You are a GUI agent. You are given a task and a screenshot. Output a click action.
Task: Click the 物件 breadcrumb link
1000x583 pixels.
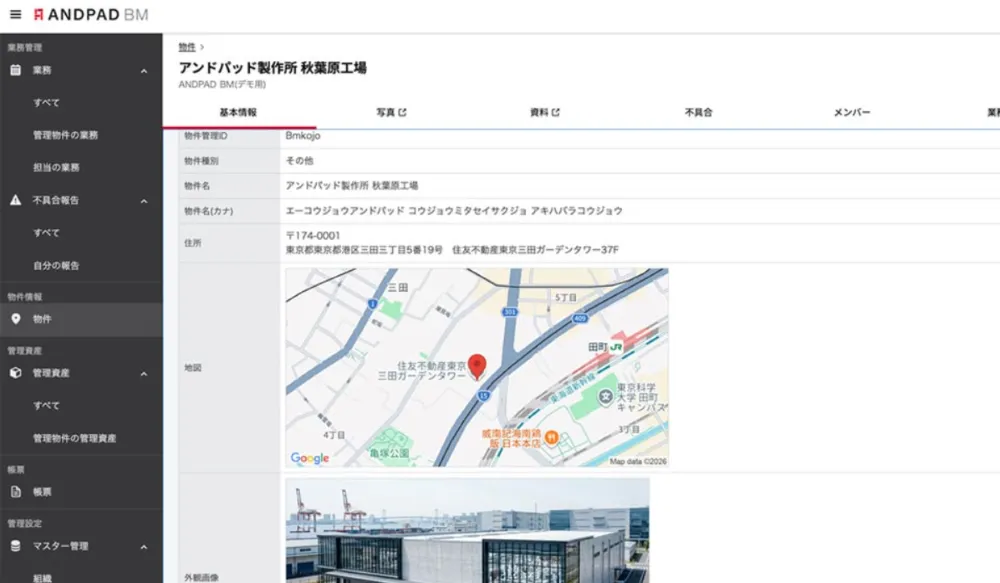point(187,47)
